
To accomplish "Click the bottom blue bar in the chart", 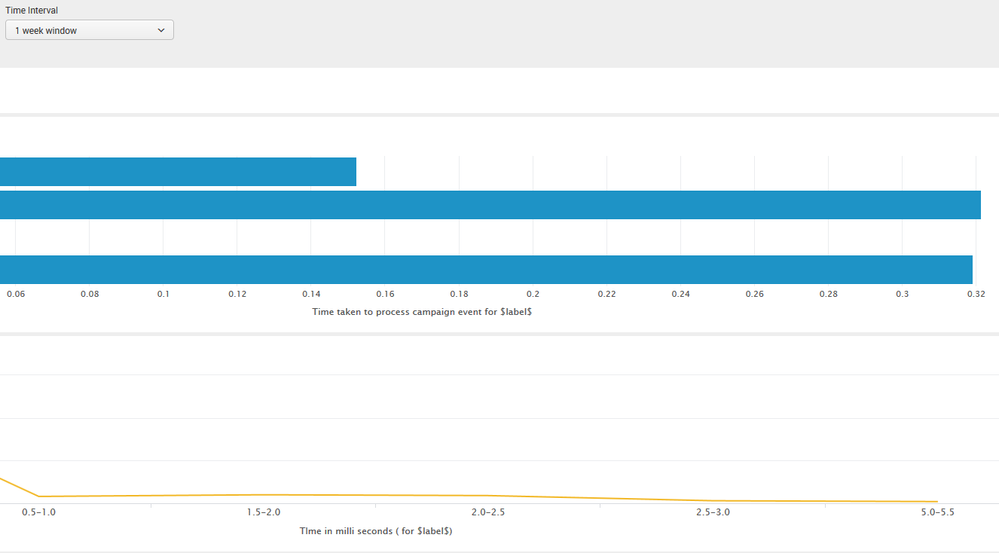I will [486, 270].
